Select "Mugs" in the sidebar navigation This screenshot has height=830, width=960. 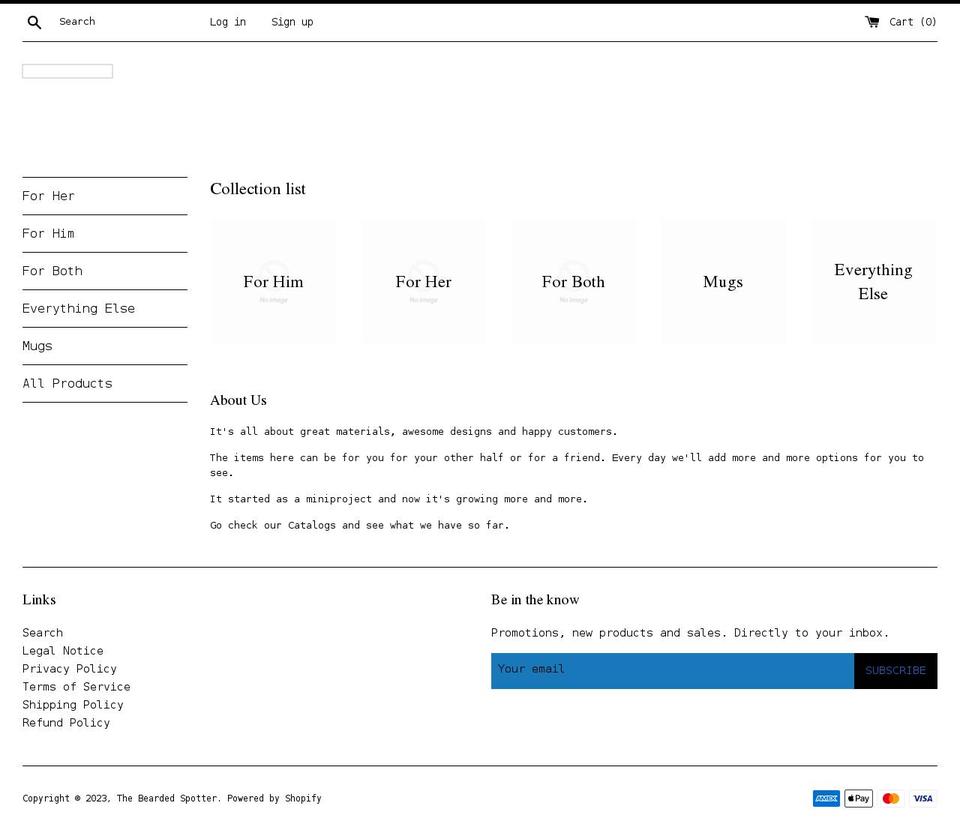click(37, 345)
